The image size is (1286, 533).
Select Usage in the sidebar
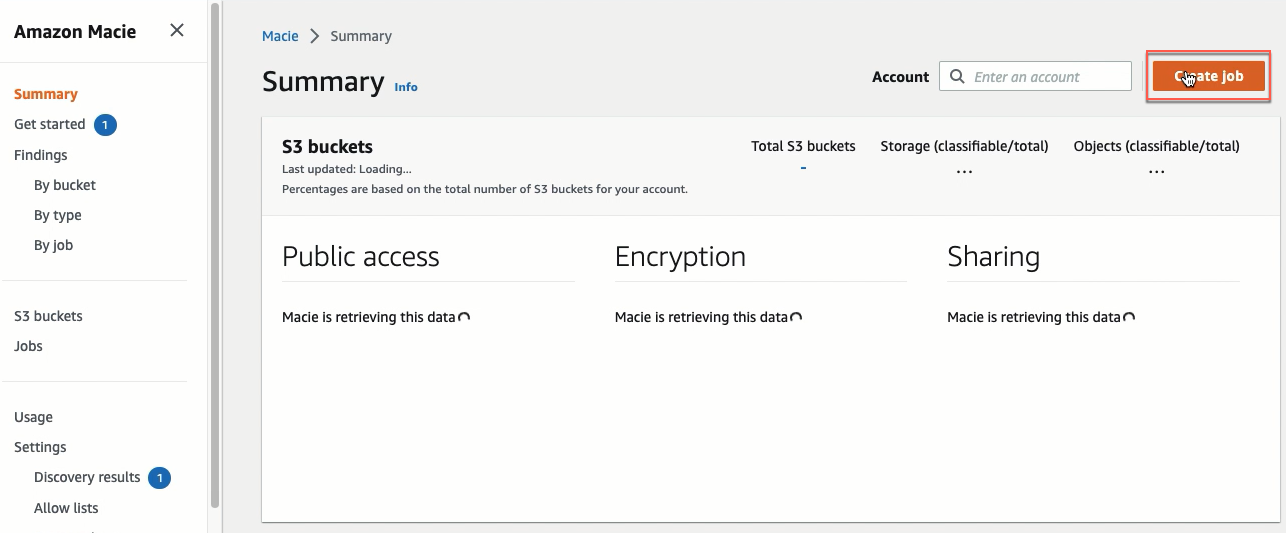point(34,417)
